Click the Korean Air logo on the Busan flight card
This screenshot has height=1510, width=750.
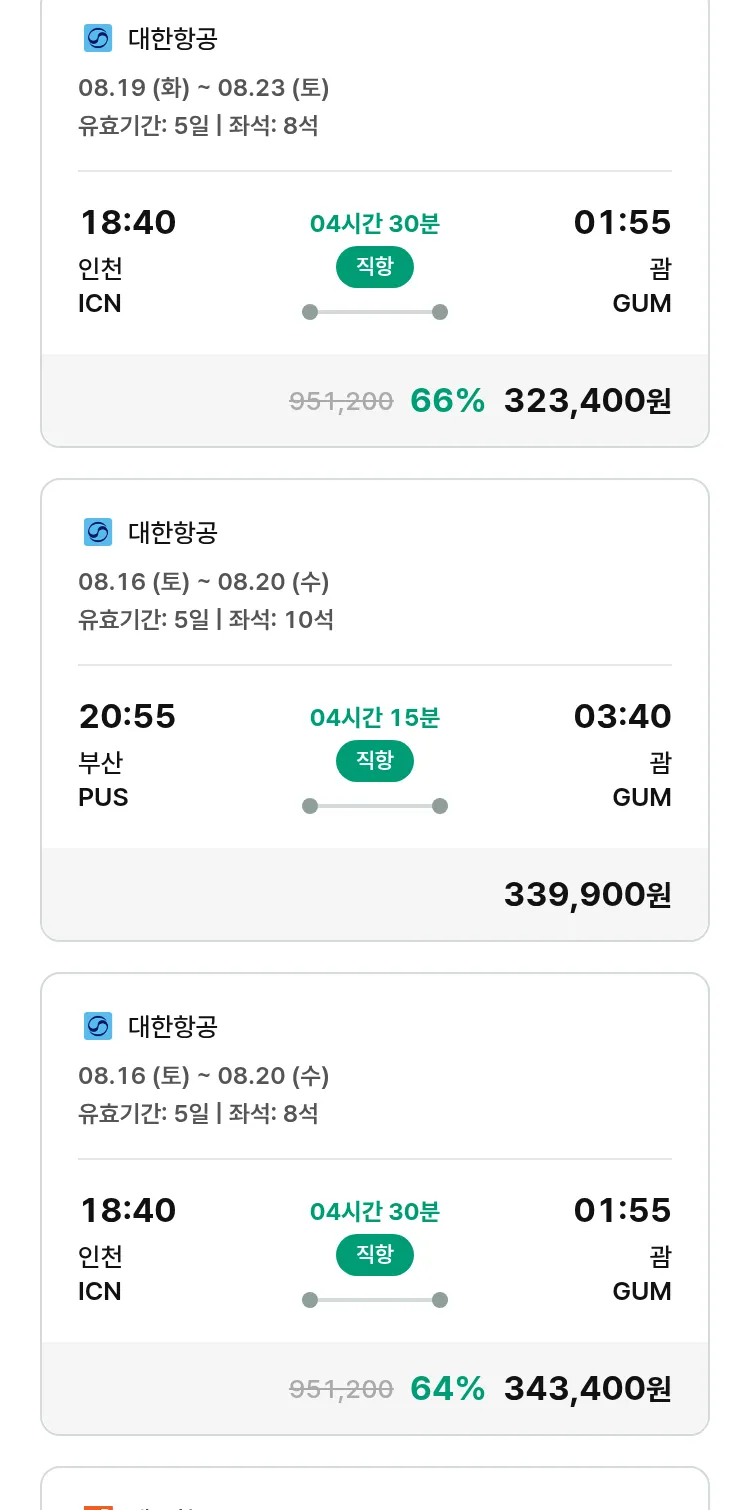98,533
